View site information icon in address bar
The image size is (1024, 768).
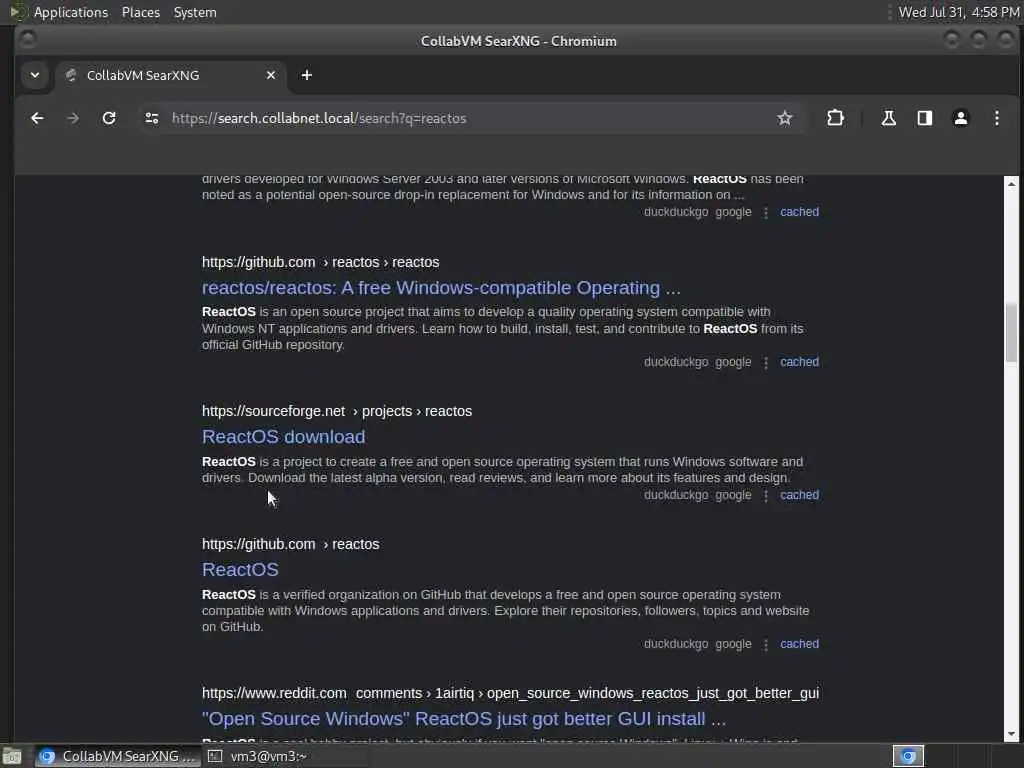(152, 118)
